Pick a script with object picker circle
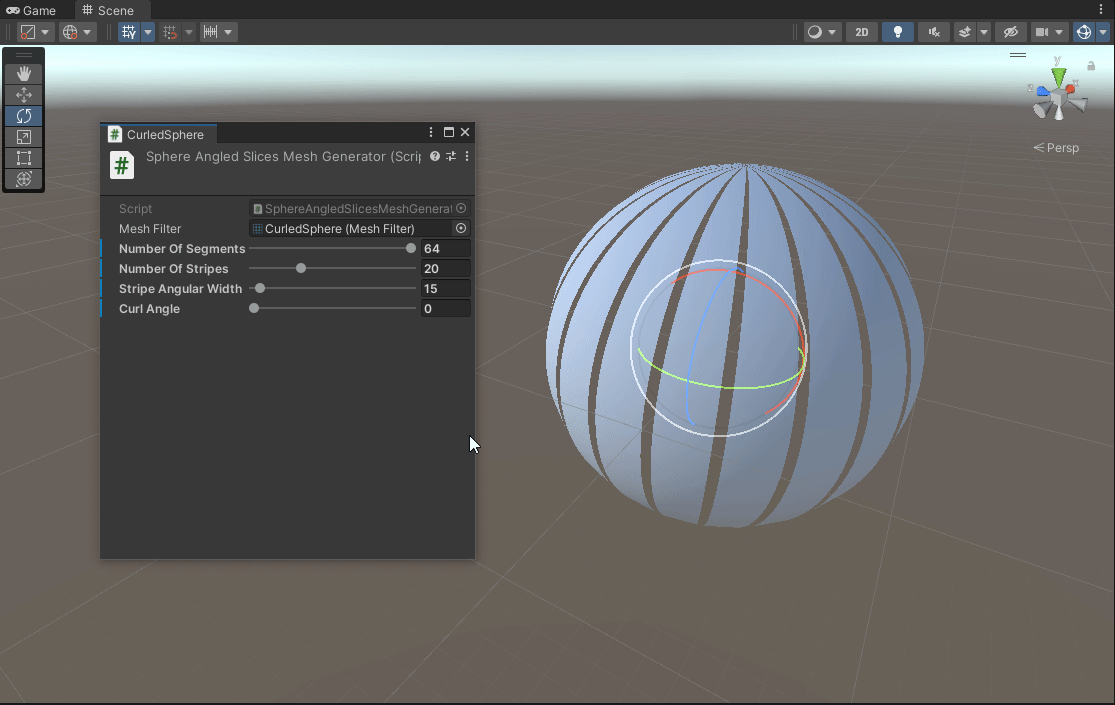 (461, 208)
